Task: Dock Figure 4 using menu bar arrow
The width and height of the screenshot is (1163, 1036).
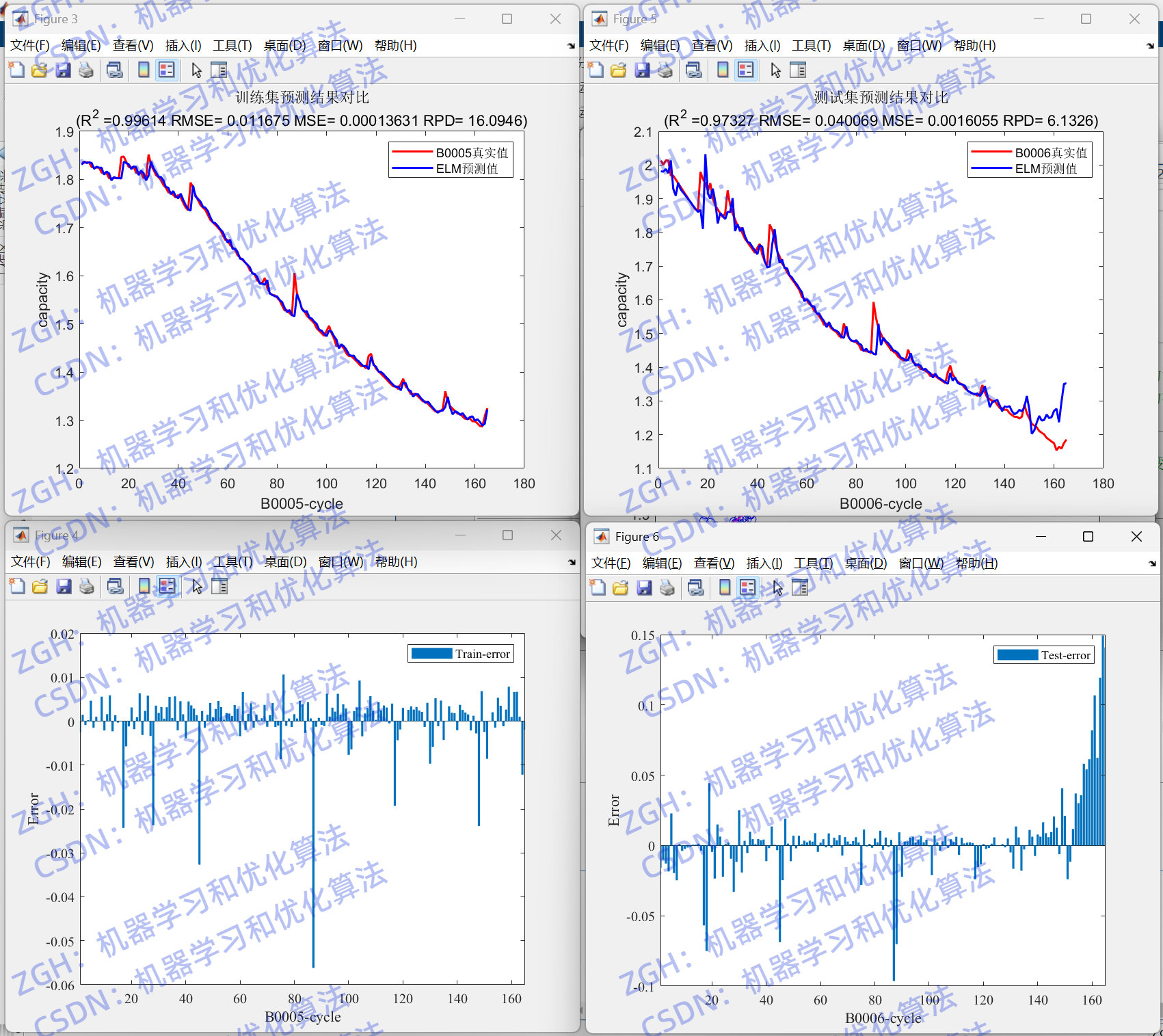Action: [x=572, y=562]
